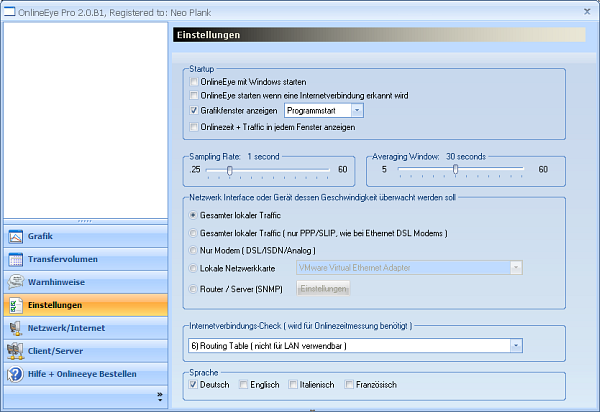The width and height of the screenshot is (600, 412).
Task: Click the Sampling Rate slider handle
Action: click(x=230, y=170)
